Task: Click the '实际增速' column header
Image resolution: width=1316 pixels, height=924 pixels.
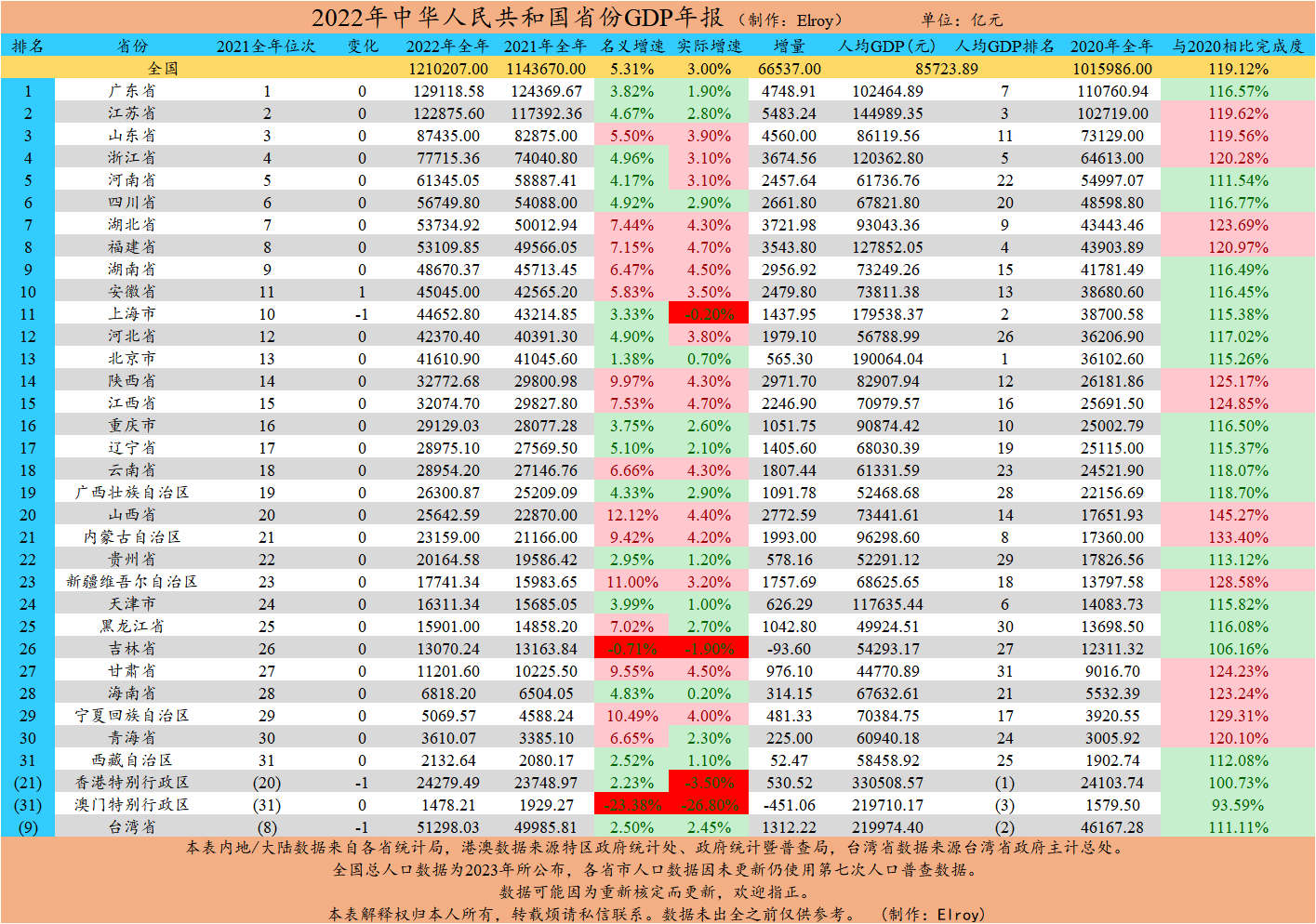Action: point(710,46)
